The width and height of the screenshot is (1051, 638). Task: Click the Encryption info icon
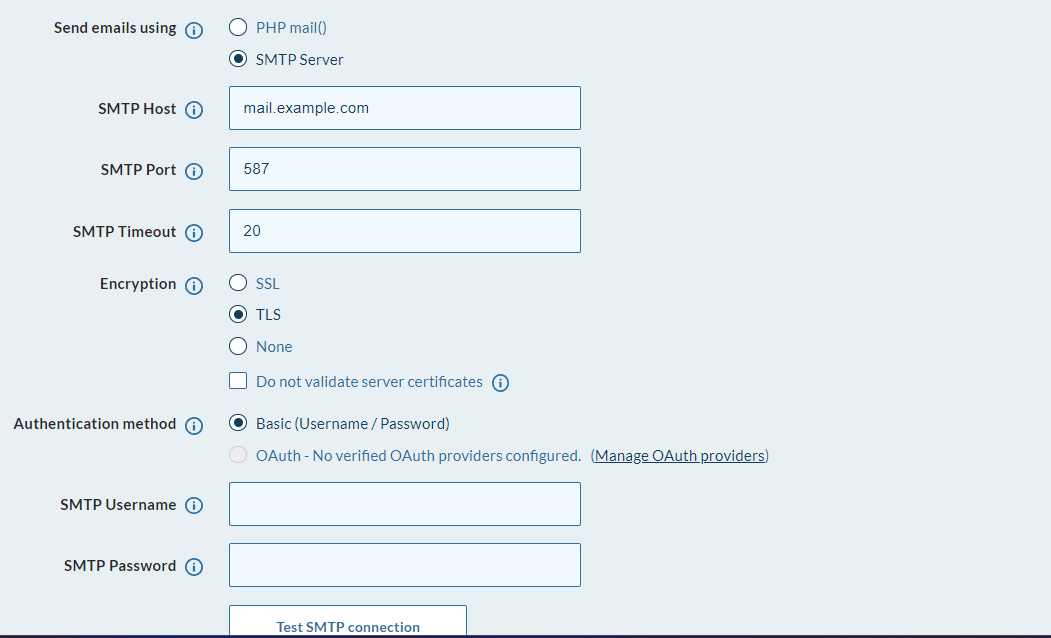click(196, 285)
